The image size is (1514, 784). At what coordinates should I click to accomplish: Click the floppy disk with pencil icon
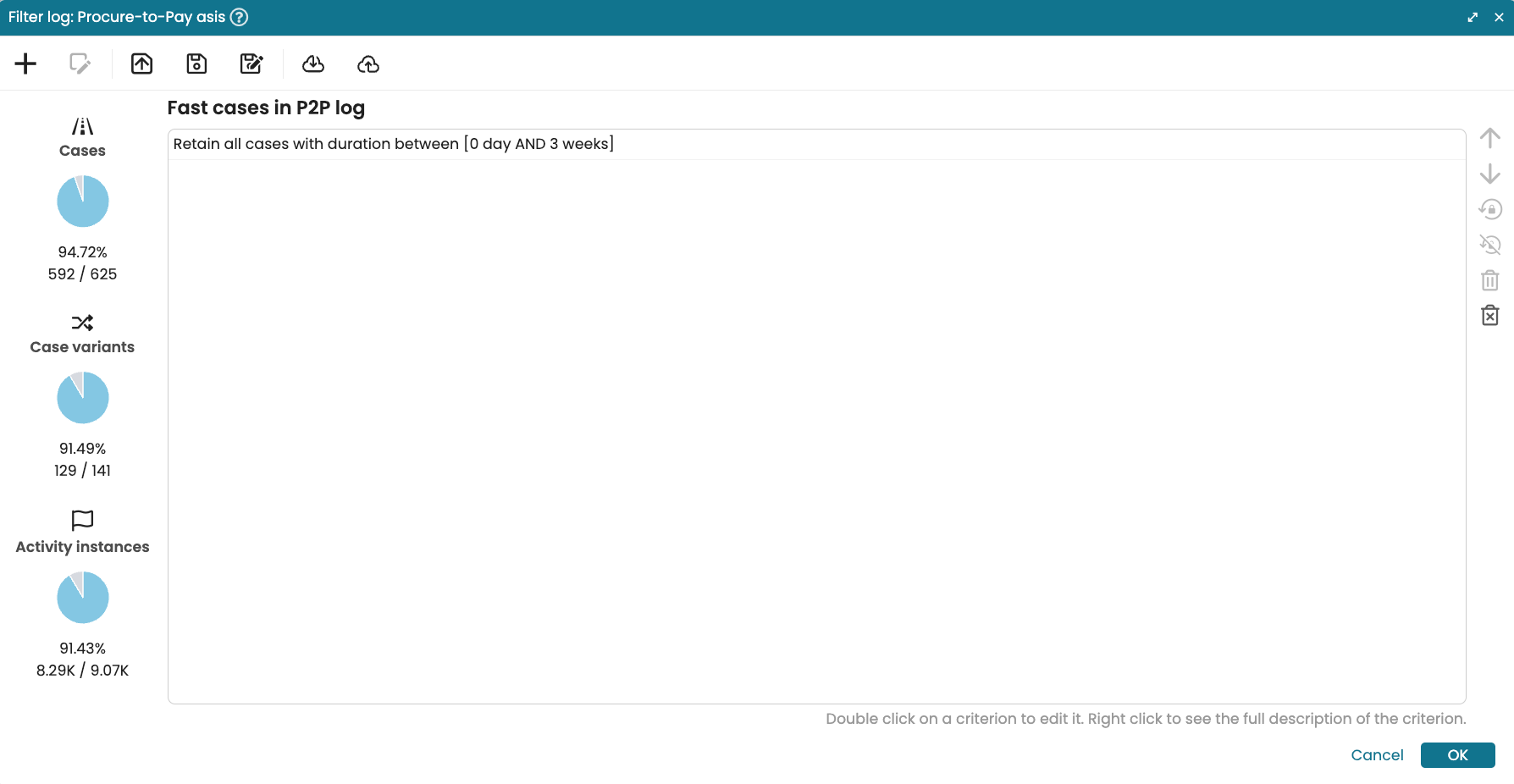(x=251, y=63)
